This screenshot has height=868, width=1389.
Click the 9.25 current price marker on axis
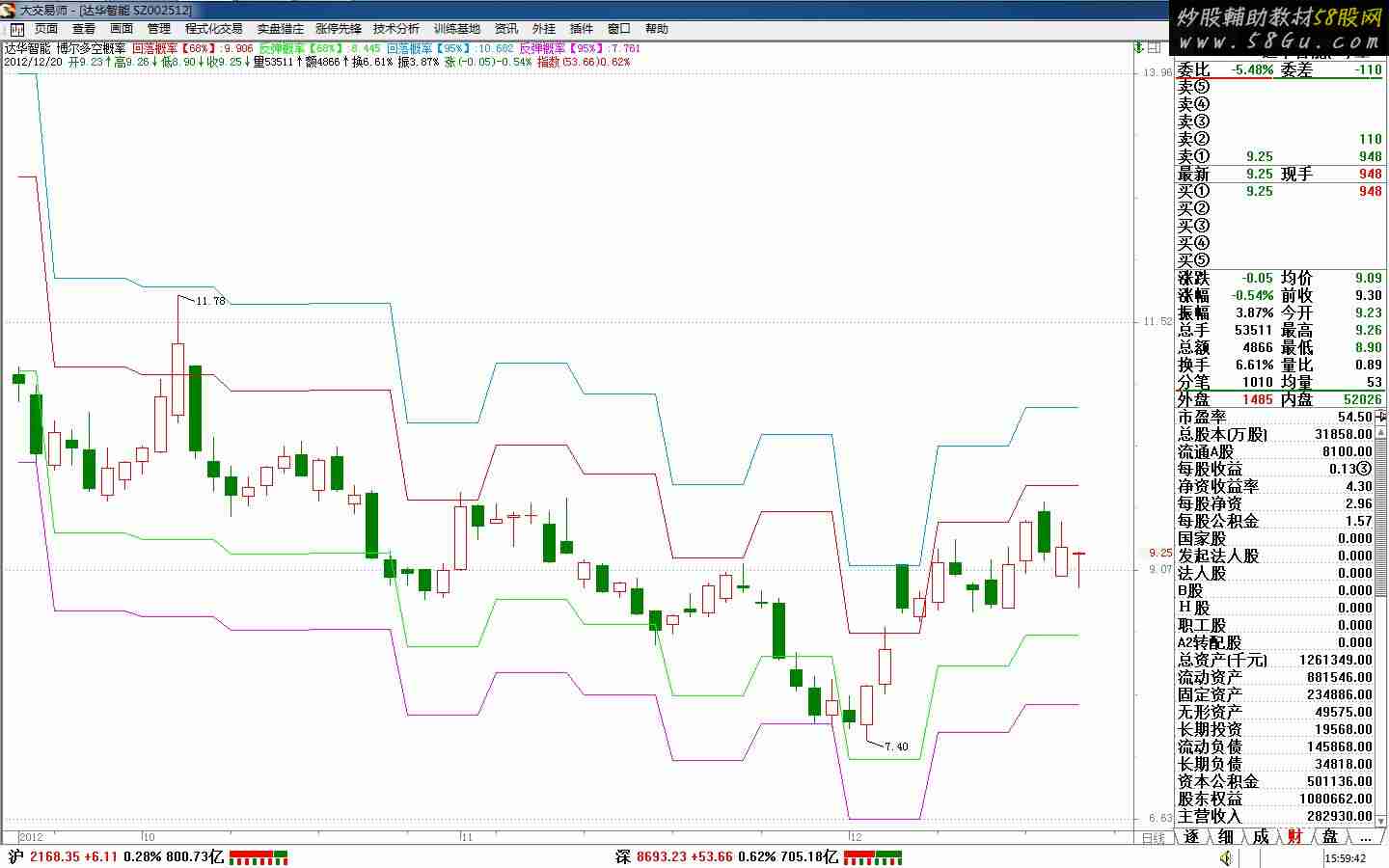(1160, 554)
